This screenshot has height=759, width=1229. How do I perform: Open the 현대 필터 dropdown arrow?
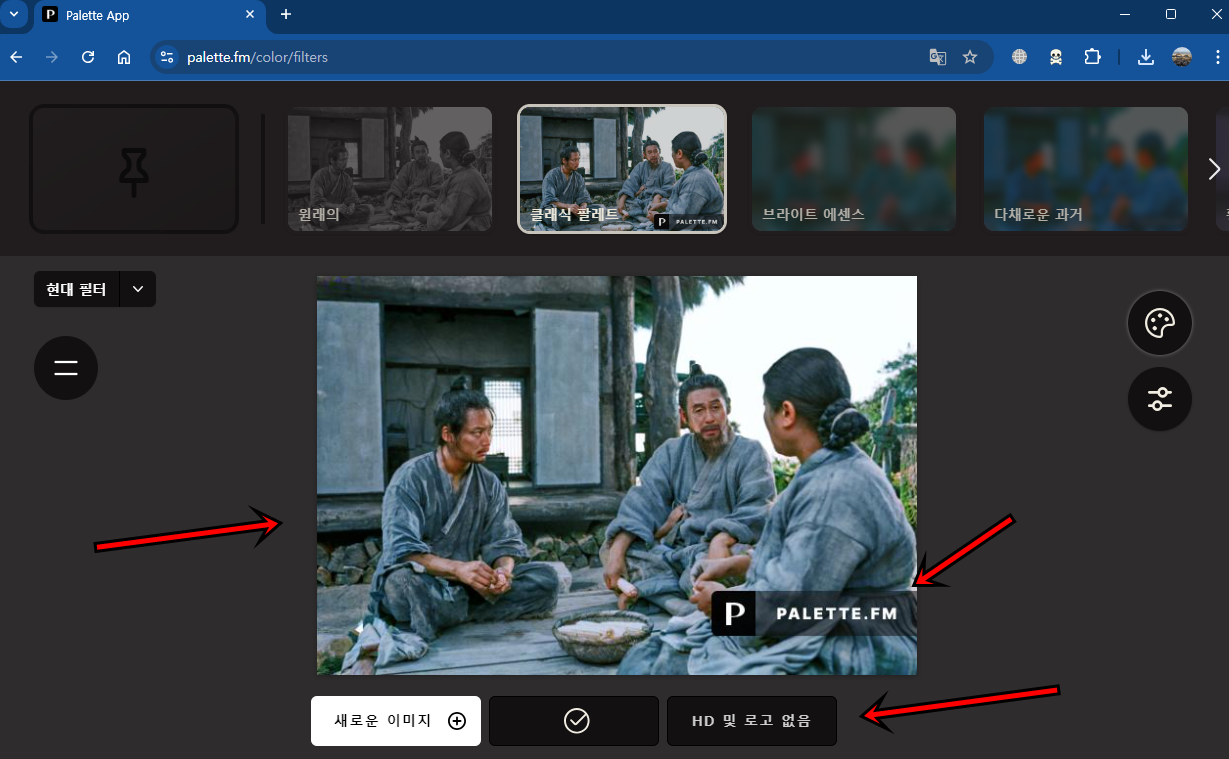pyautogui.click(x=138, y=289)
